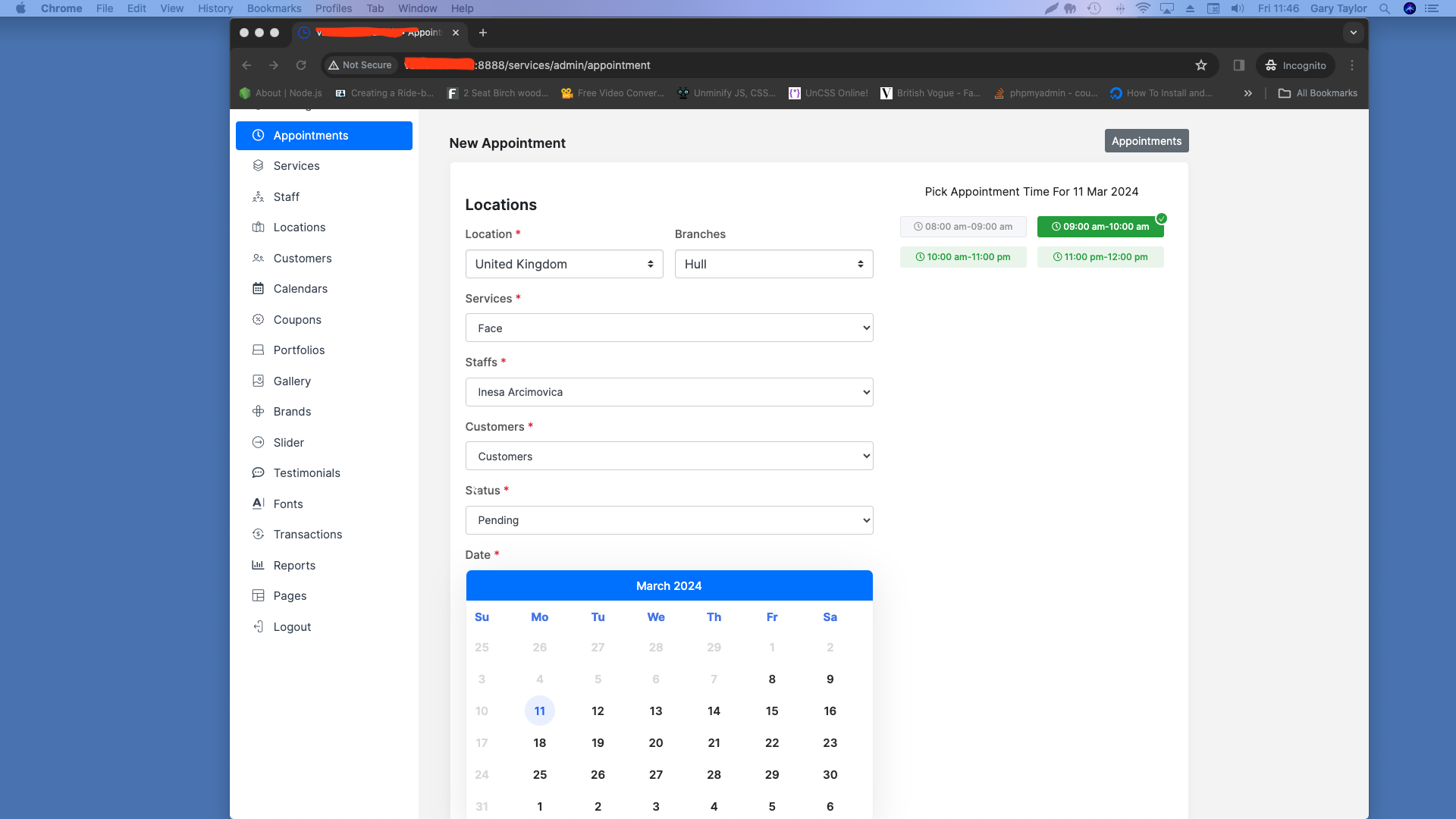Click the Appointments clock icon in sidebar
Image resolution: width=1456 pixels, height=819 pixels.
click(258, 135)
